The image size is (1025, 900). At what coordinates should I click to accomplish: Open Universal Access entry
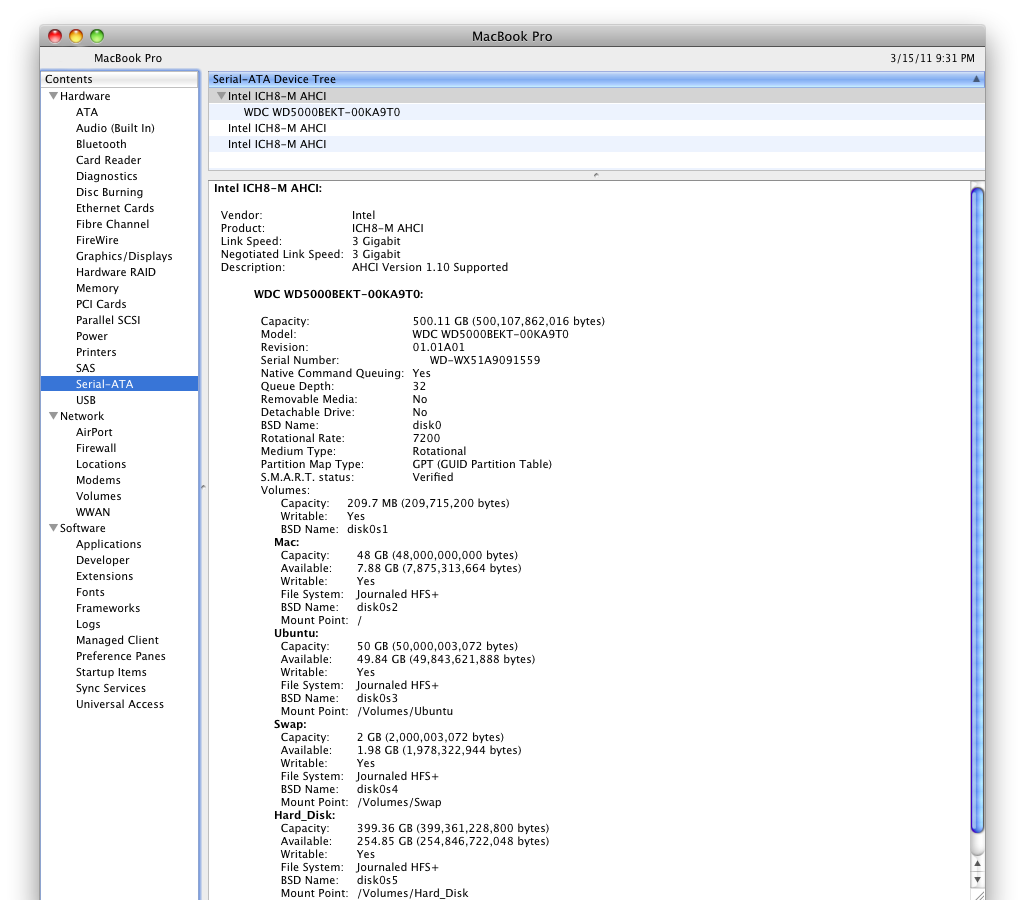click(119, 705)
